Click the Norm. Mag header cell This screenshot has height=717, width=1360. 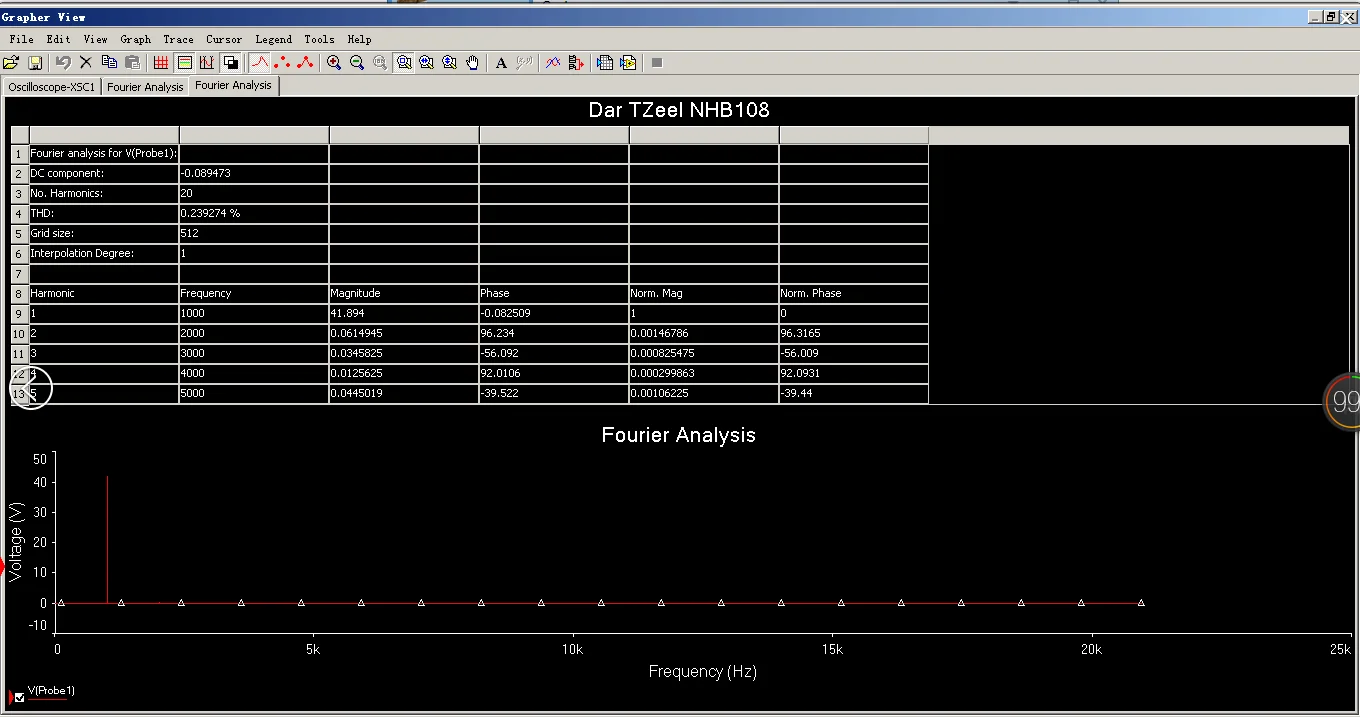click(704, 293)
